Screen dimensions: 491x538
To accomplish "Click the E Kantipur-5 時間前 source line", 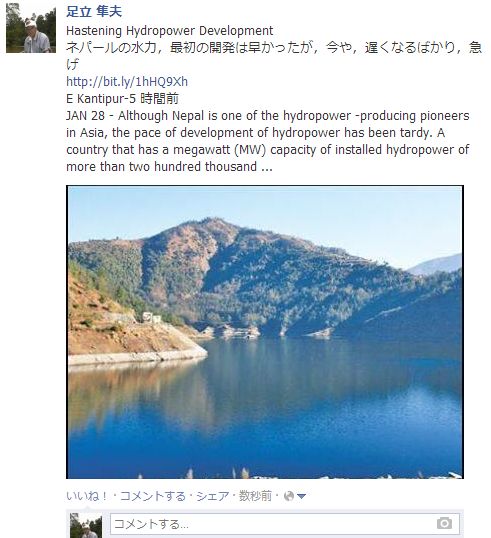I will [122, 99].
